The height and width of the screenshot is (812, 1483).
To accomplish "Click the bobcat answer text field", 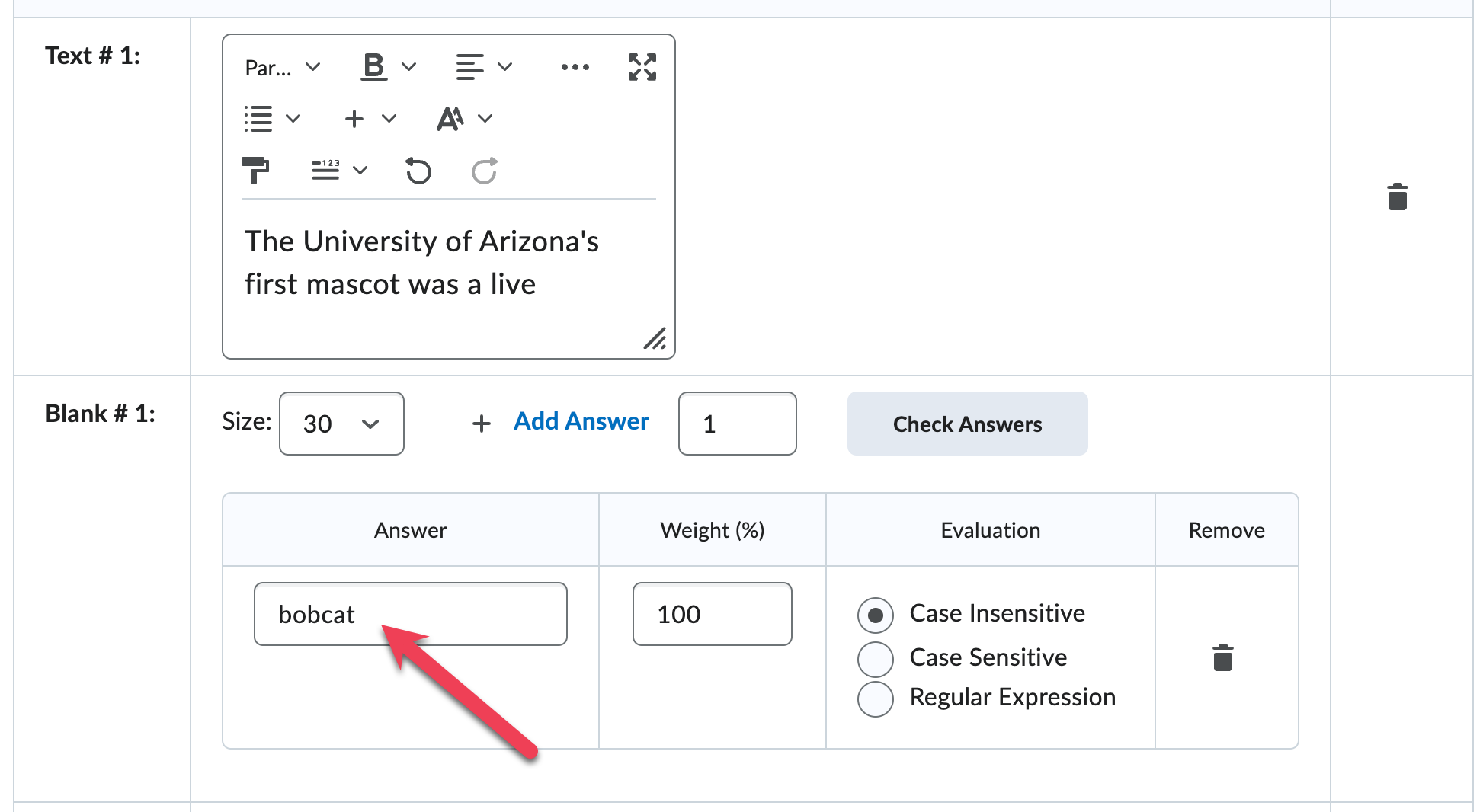I will (410, 614).
